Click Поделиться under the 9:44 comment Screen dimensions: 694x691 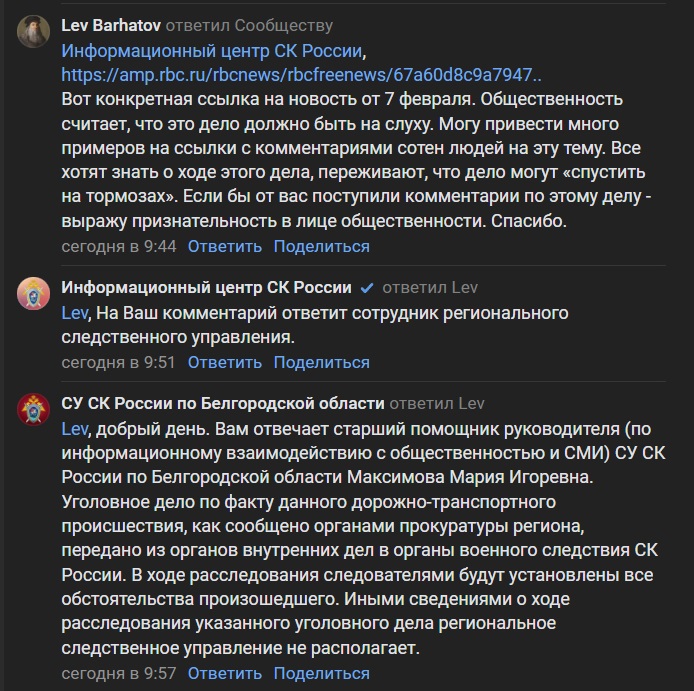click(x=321, y=246)
